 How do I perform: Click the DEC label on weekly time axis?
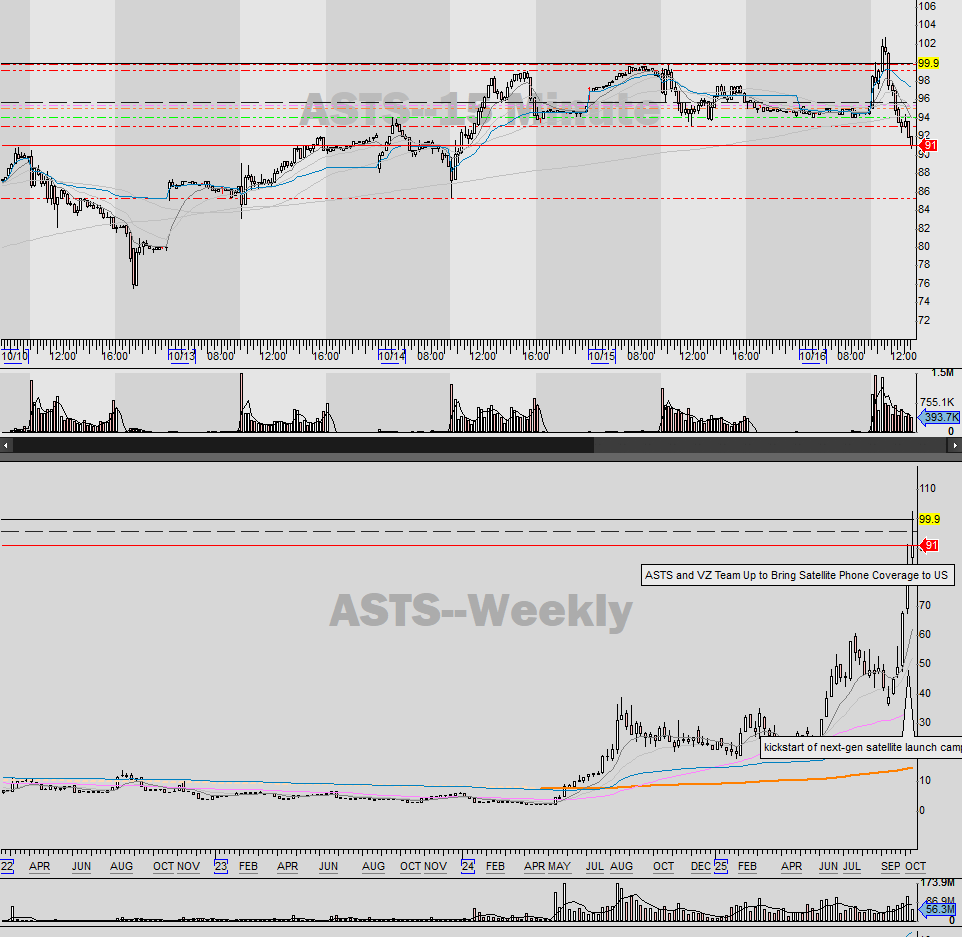(x=701, y=866)
